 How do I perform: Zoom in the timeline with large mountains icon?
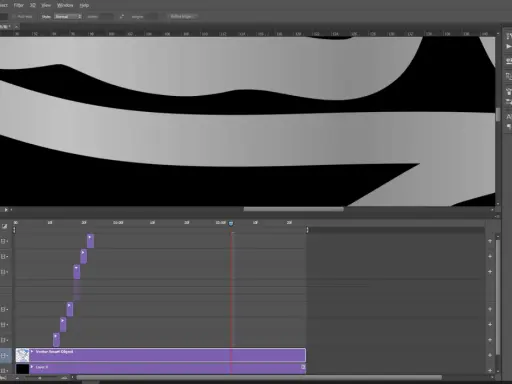point(64,378)
